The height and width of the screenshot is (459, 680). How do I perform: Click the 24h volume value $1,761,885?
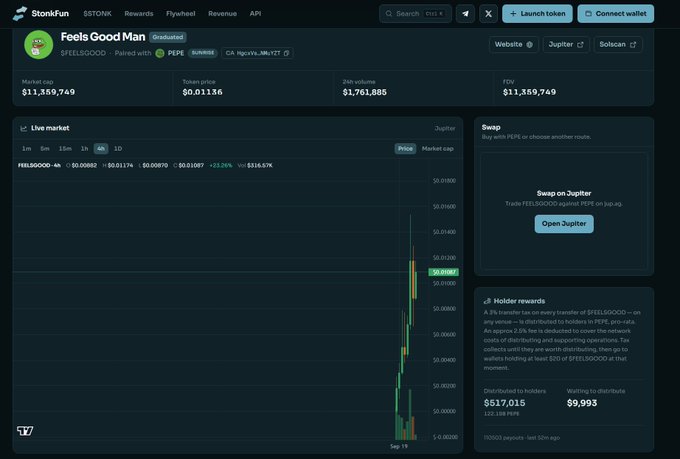365,92
